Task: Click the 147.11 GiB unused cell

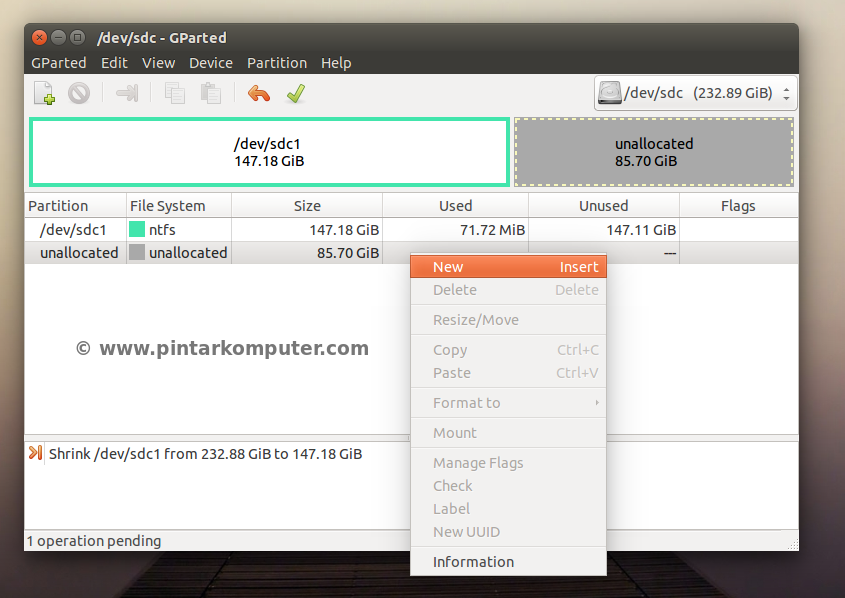Action: point(641,230)
